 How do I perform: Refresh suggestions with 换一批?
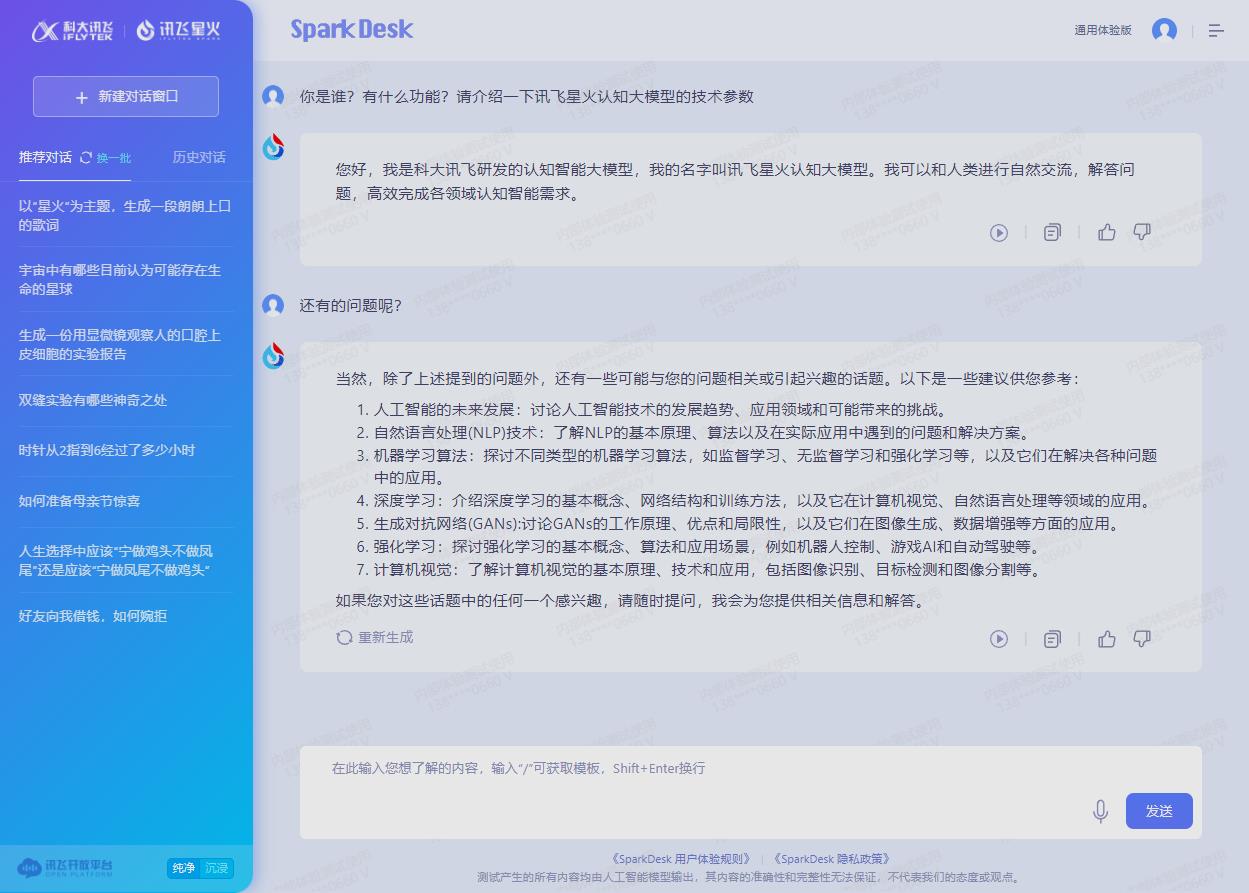tap(106, 157)
